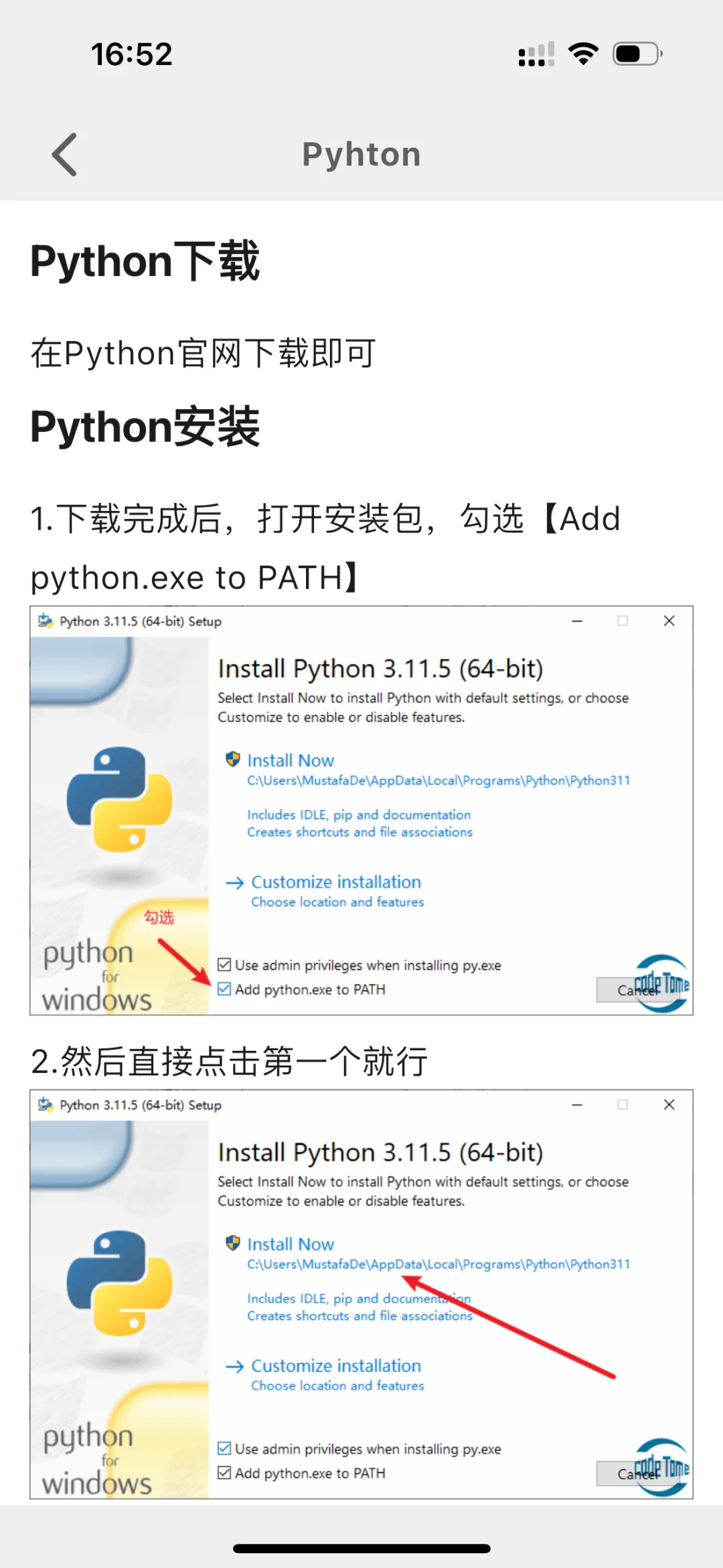Click the close X in step 2 screenshot
Image resolution: width=723 pixels, height=1568 pixels.
[x=669, y=1104]
